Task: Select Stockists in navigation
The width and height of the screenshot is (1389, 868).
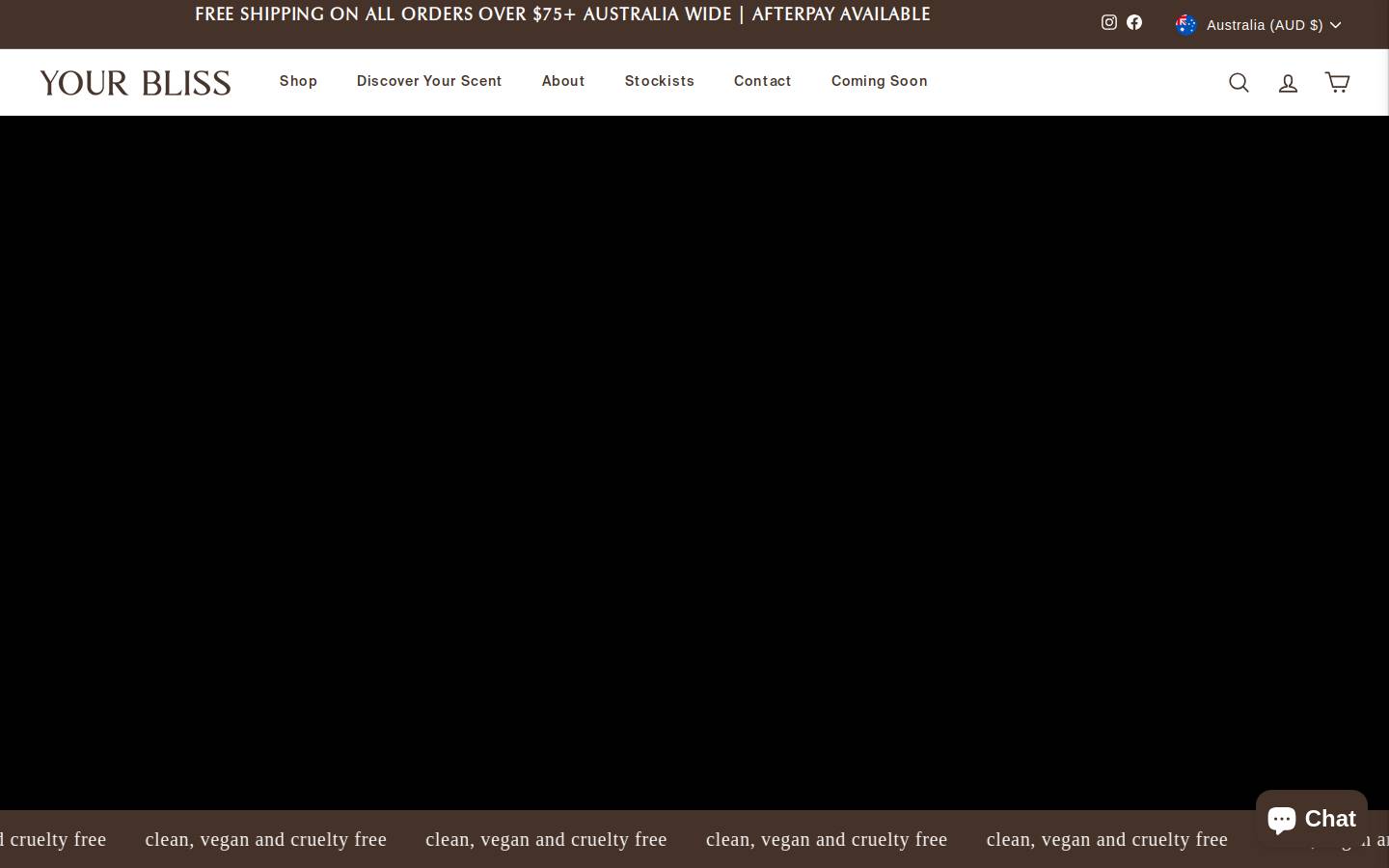Action: (660, 81)
